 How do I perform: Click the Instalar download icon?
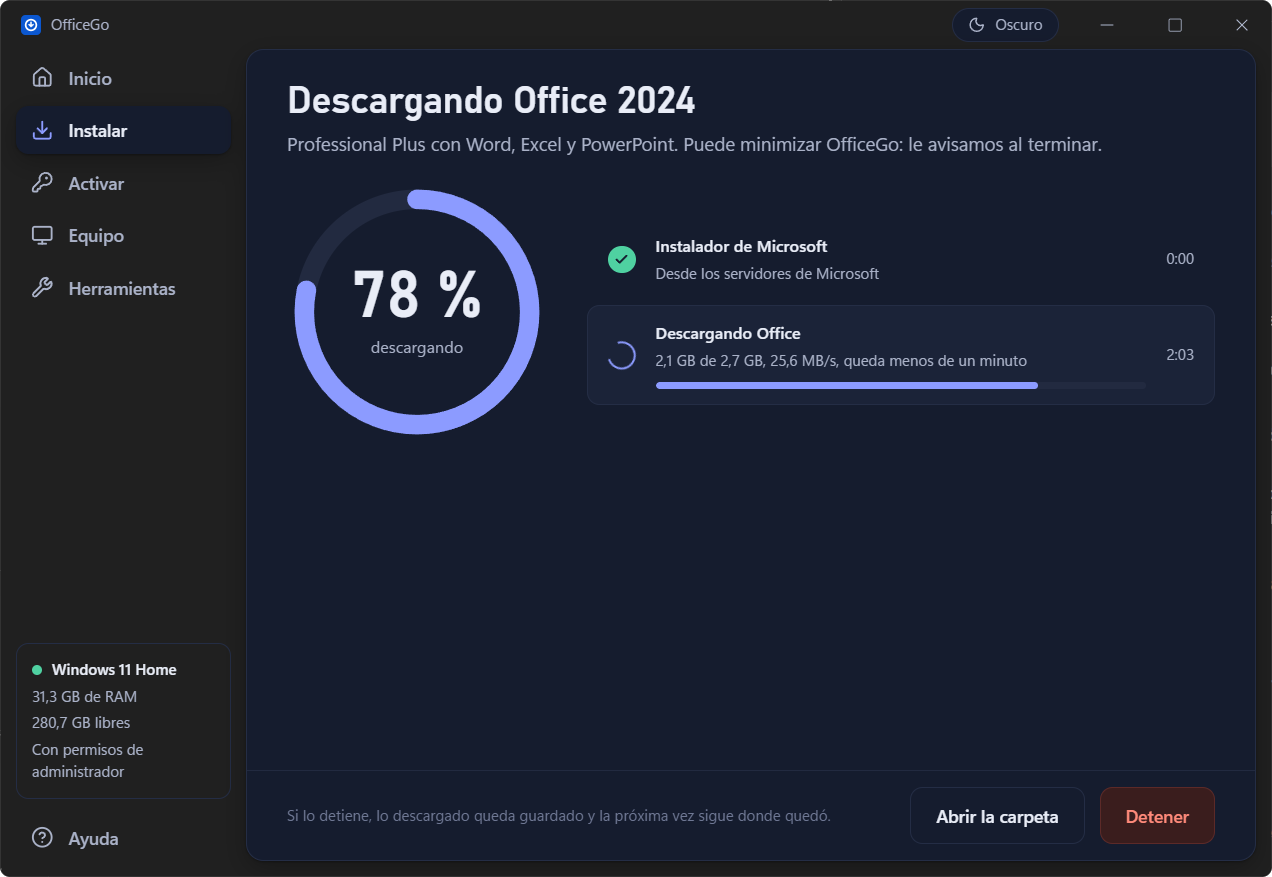point(42,131)
